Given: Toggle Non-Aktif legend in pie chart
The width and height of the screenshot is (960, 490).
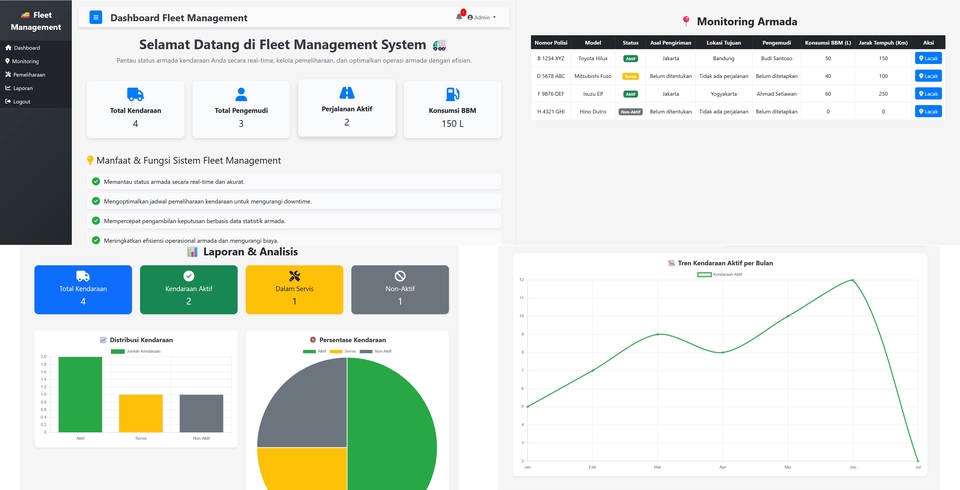Looking at the screenshot, I should [375, 352].
